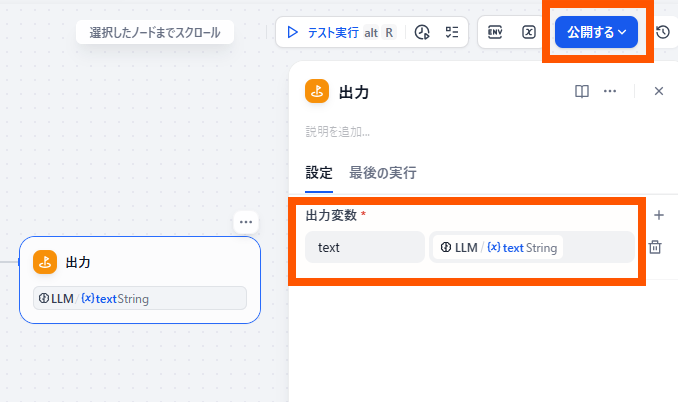Click the trash icon to delete output variable

[x=656, y=247]
